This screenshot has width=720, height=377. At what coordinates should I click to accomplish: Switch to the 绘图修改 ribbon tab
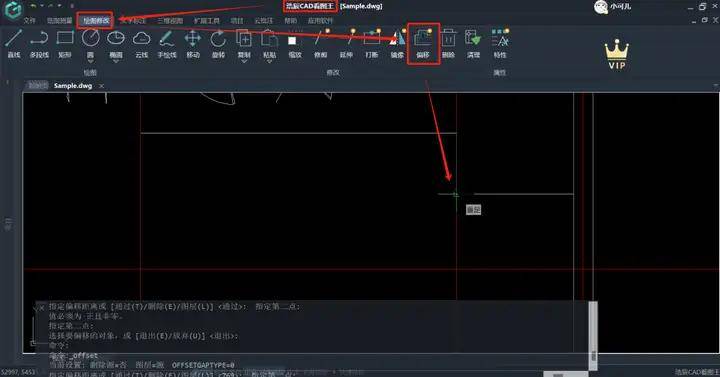[x=96, y=21]
